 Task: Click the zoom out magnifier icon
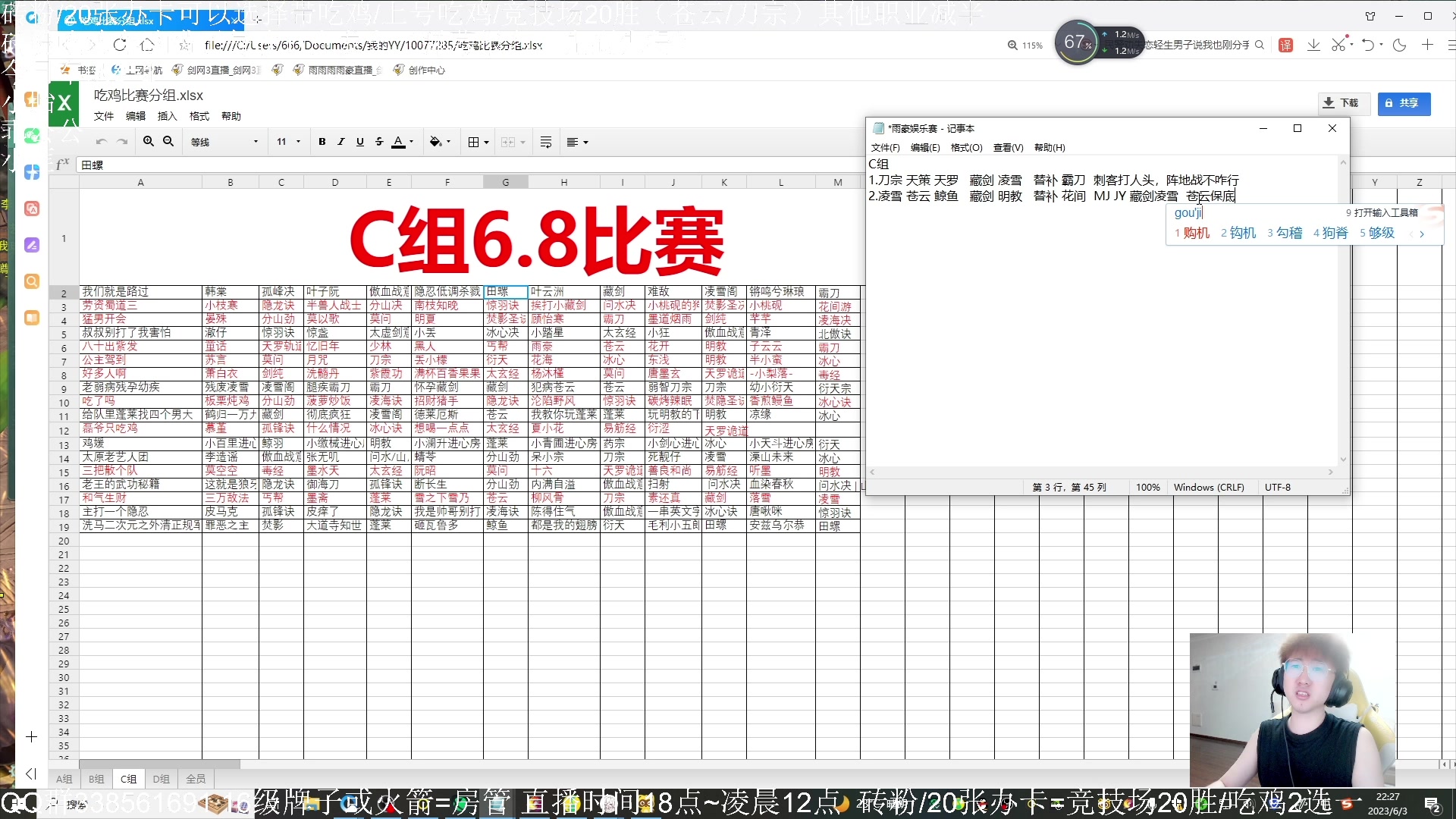(x=168, y=142)
